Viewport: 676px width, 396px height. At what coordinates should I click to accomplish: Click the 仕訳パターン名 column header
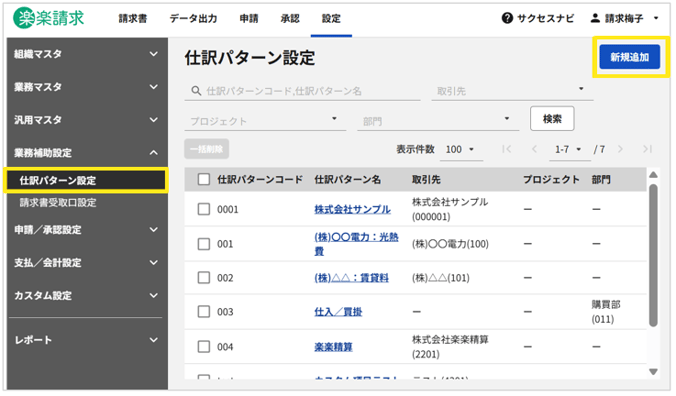(x=347, y=179)
